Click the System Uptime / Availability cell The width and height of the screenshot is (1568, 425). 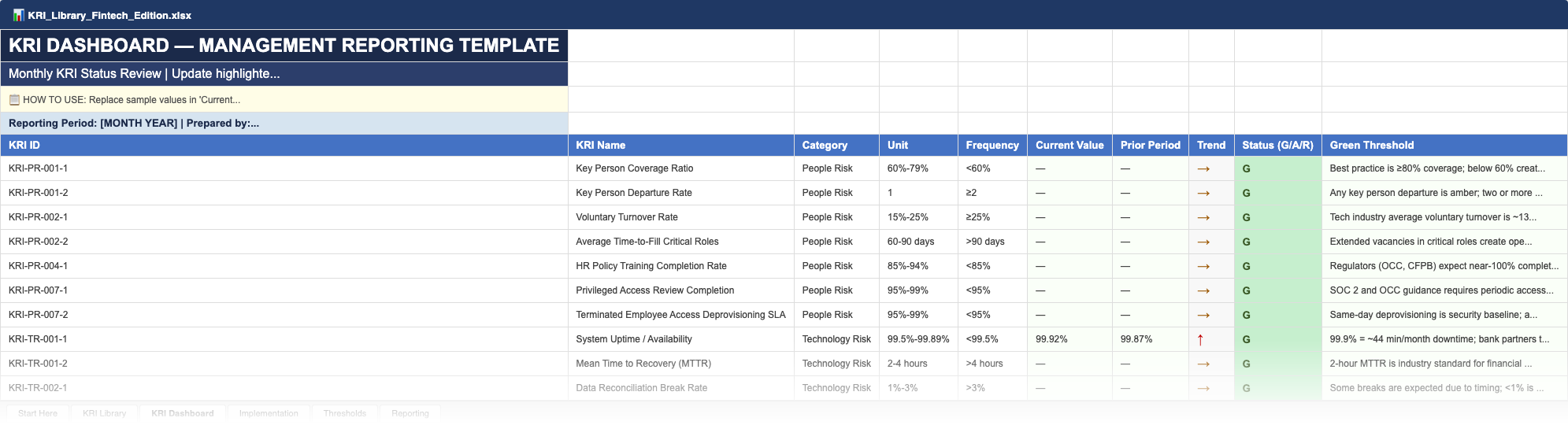(681, 339)
